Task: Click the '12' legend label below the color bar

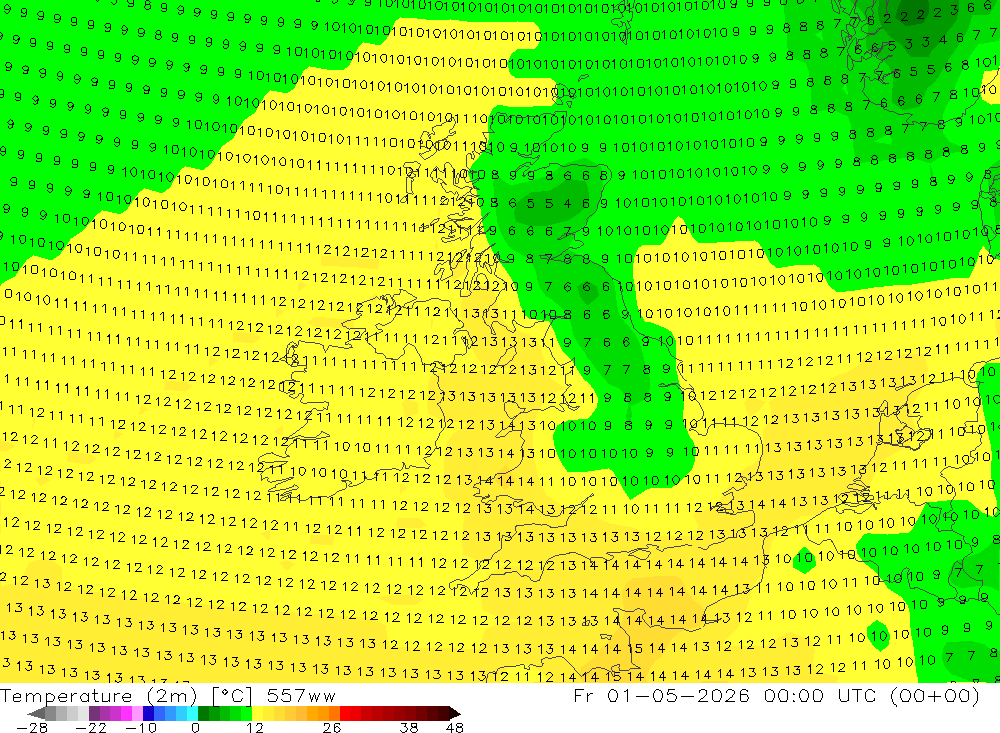Action: 255,727
